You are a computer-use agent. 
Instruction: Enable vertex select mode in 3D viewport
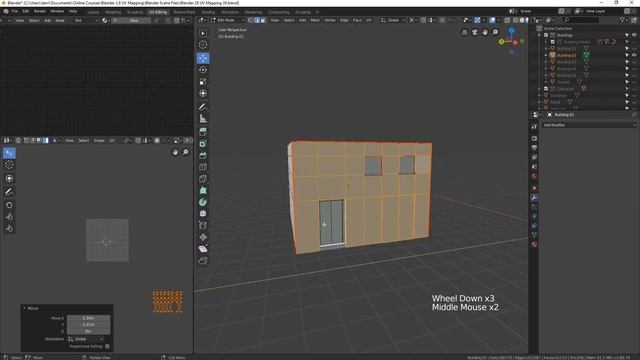pos(251,20)
